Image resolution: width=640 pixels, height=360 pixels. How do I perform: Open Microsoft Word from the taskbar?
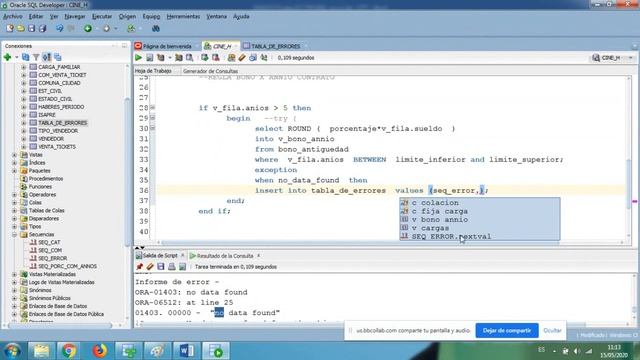pos(187,351)
